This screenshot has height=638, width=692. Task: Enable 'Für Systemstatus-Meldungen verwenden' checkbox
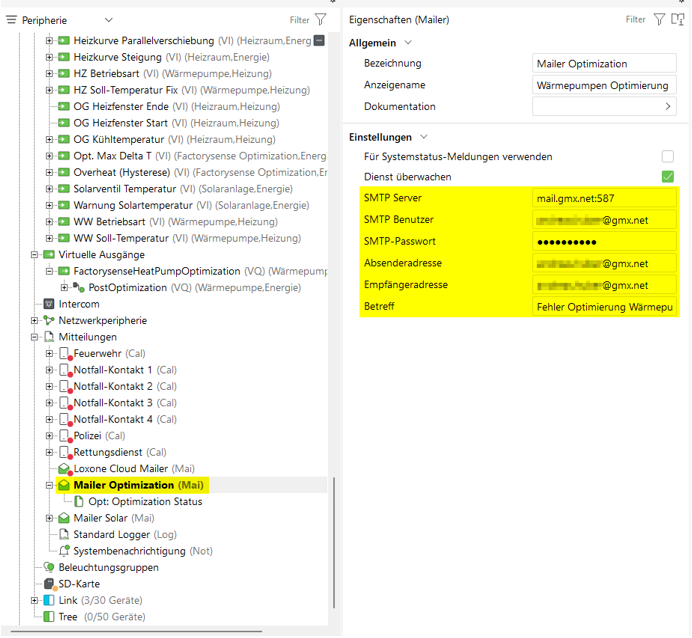point(667,157)
